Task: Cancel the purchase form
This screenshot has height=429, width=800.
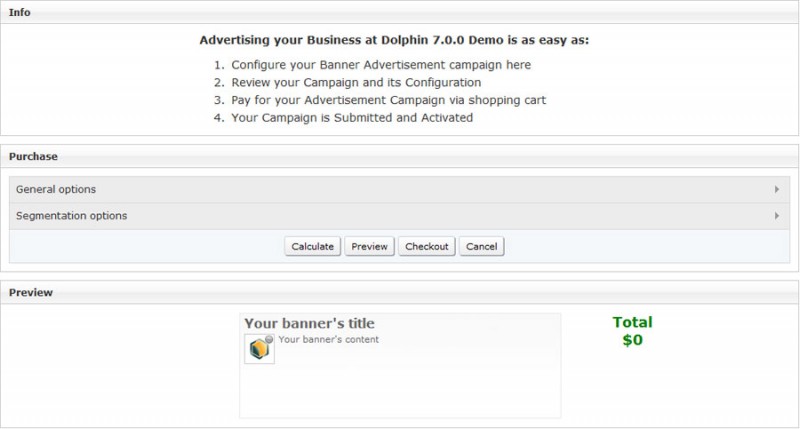Action: tap(482, 246)
